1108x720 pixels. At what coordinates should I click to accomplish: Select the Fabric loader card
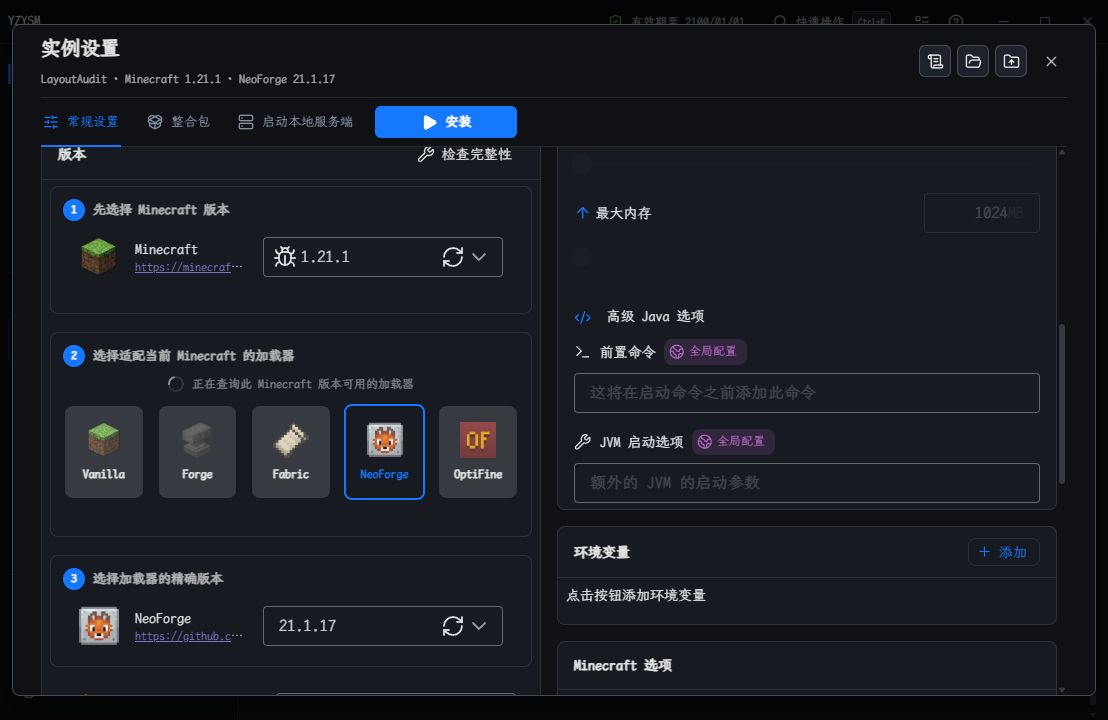click(291, 452)
